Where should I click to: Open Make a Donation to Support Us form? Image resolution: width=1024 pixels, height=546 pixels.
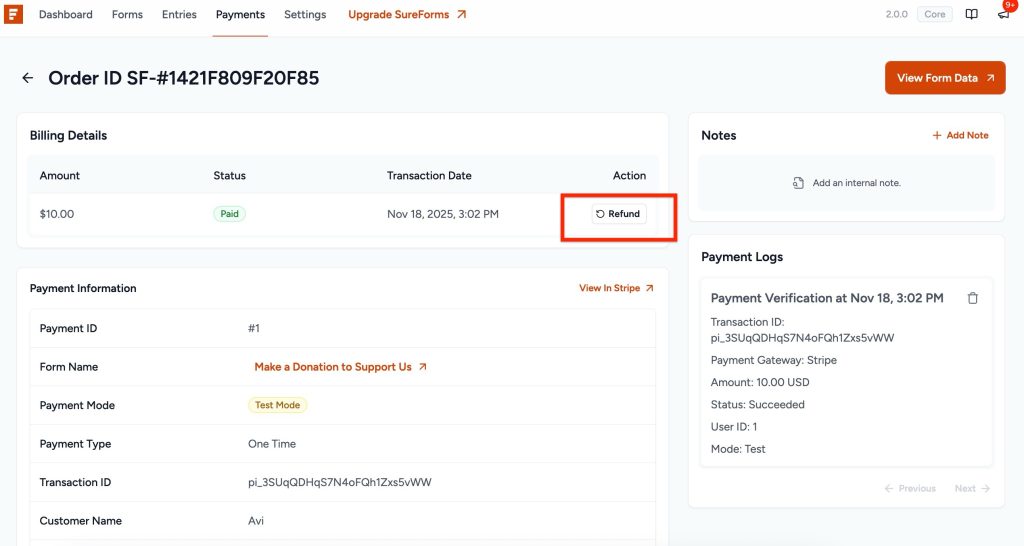click(x=340, y=367)
